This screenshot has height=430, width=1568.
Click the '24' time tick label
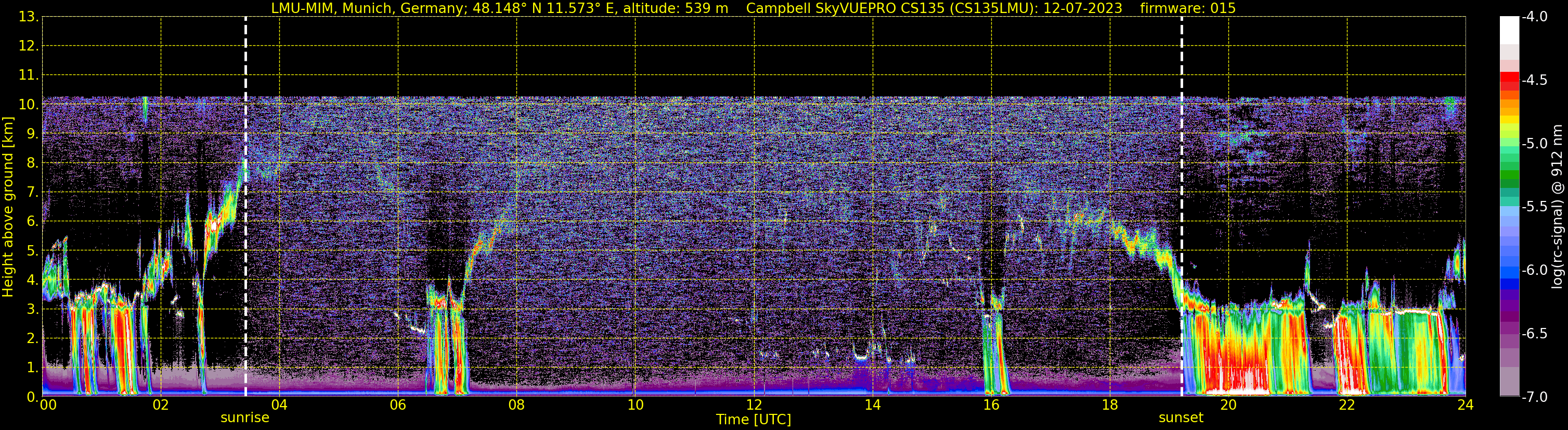pyautogui.click(x=1466, y=405)
